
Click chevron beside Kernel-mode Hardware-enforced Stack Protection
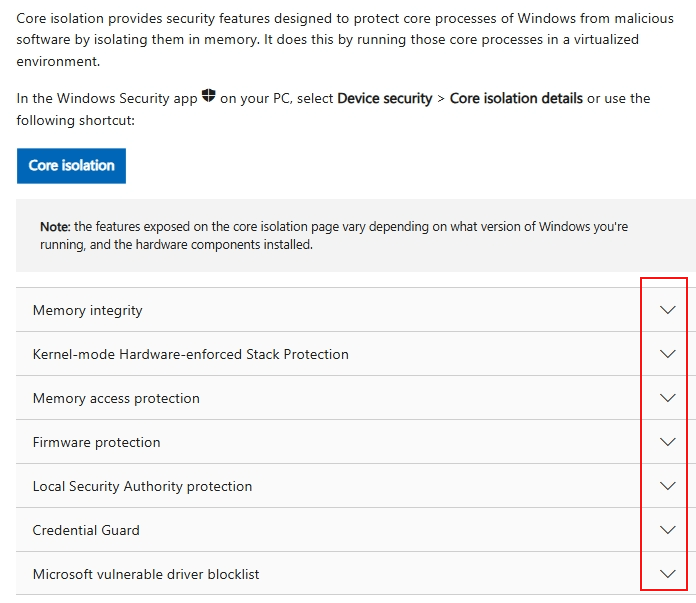[668, 354]
